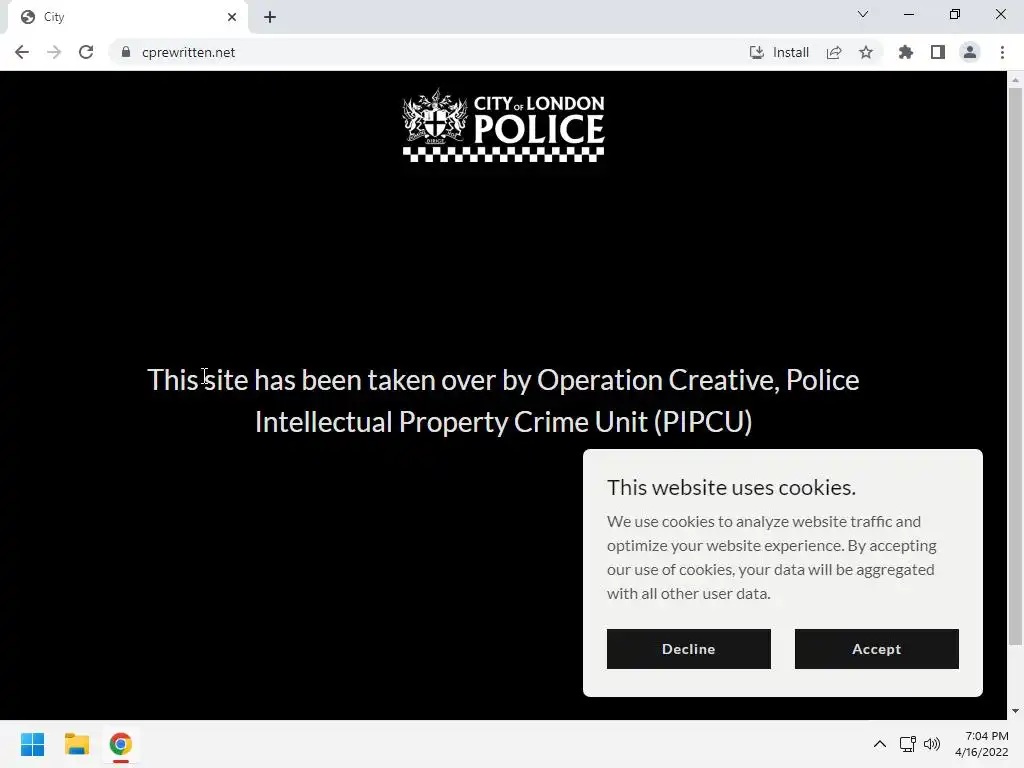
Task: Open the Extensions puzzle icon
Action: coord(906,52)
